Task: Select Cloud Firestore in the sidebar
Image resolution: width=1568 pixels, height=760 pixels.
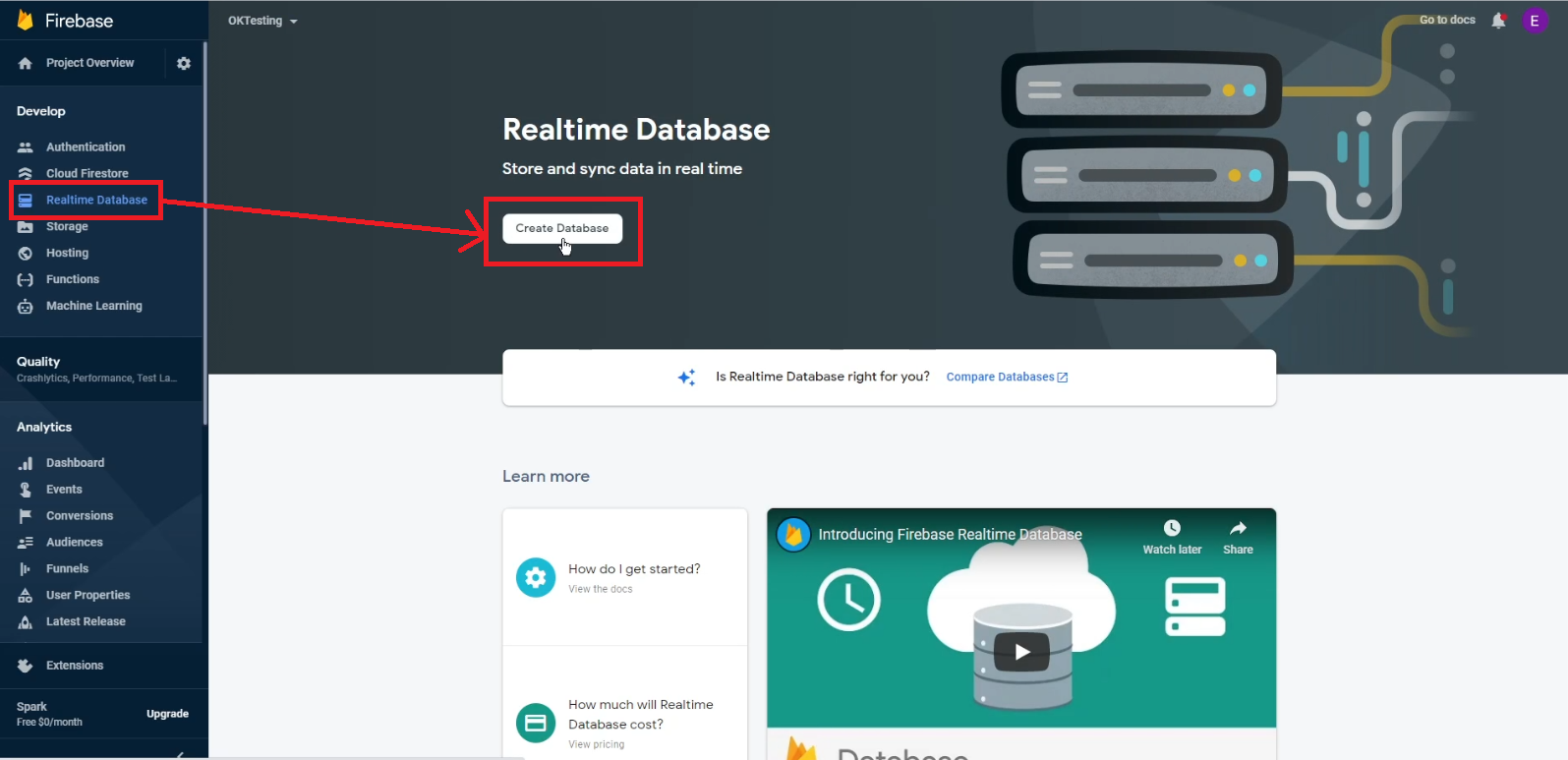Action: pyautogui.click(x=87, y=174)
